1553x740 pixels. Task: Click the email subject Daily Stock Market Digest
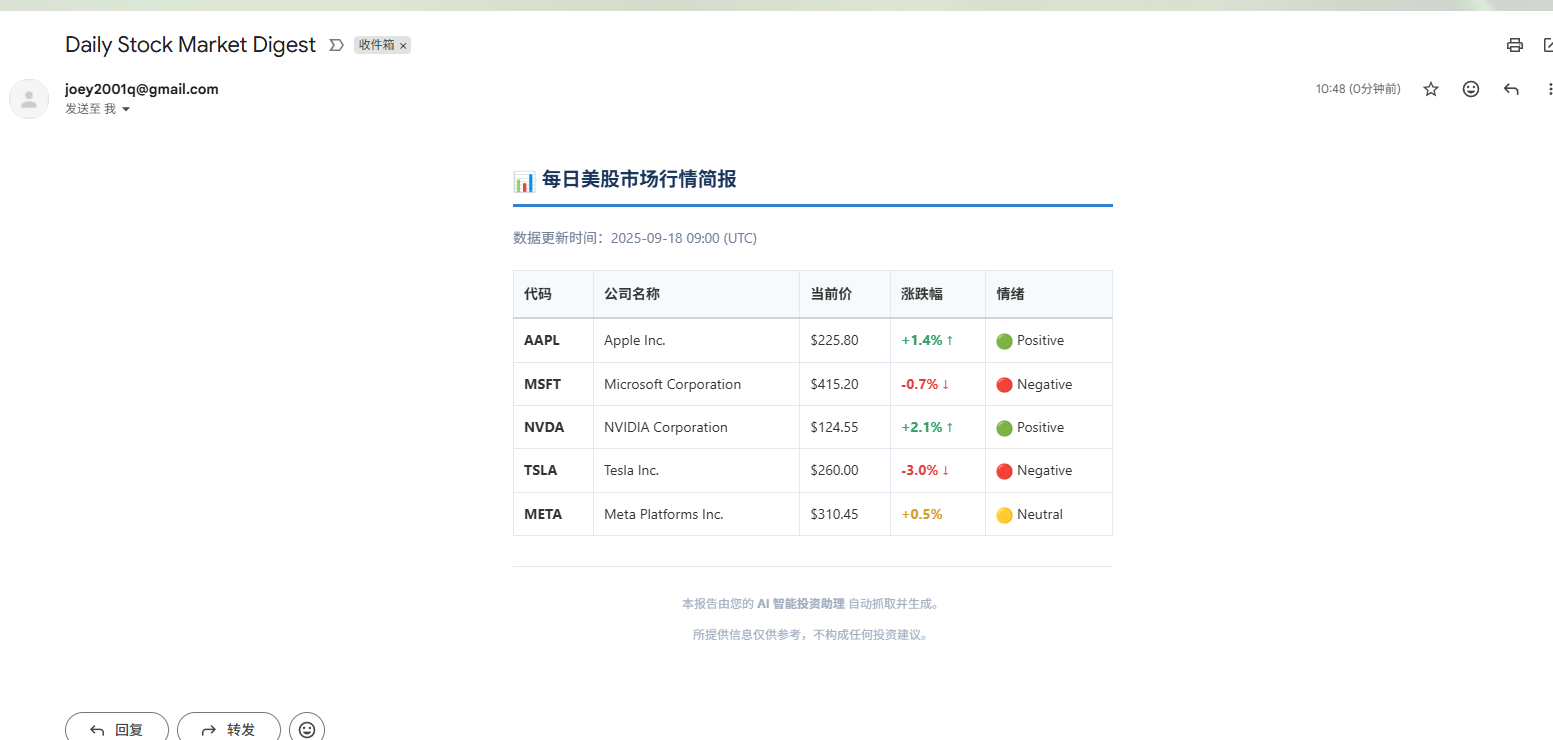[x=190, y=45]
